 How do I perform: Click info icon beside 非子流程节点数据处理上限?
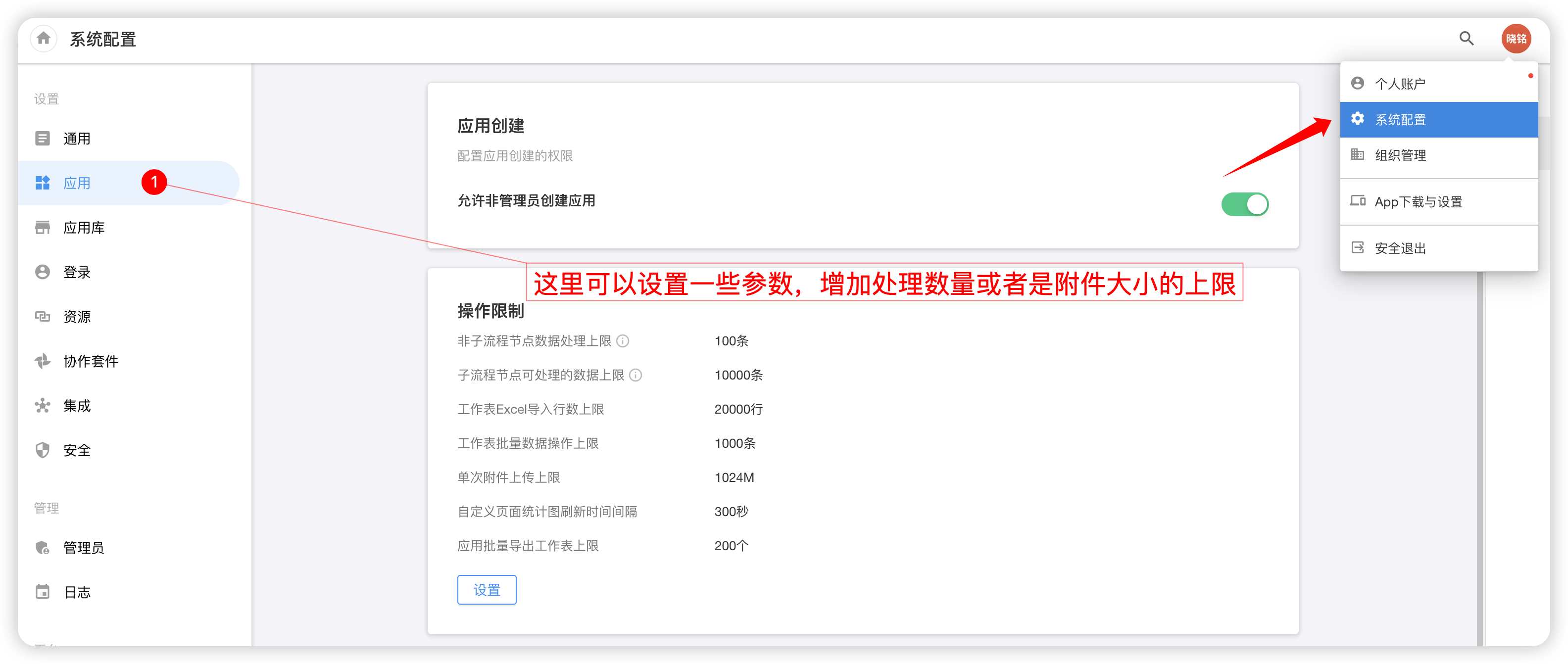point(623,341)
